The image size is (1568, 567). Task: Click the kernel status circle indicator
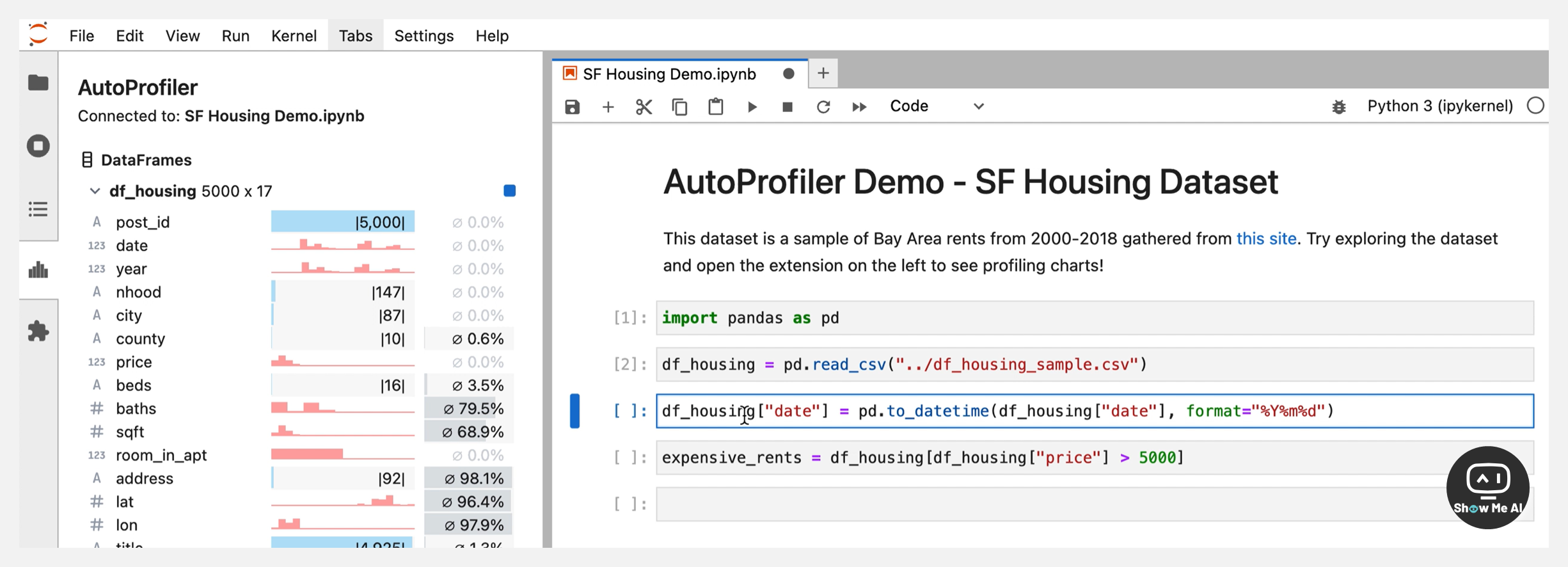click(1535, 106)
